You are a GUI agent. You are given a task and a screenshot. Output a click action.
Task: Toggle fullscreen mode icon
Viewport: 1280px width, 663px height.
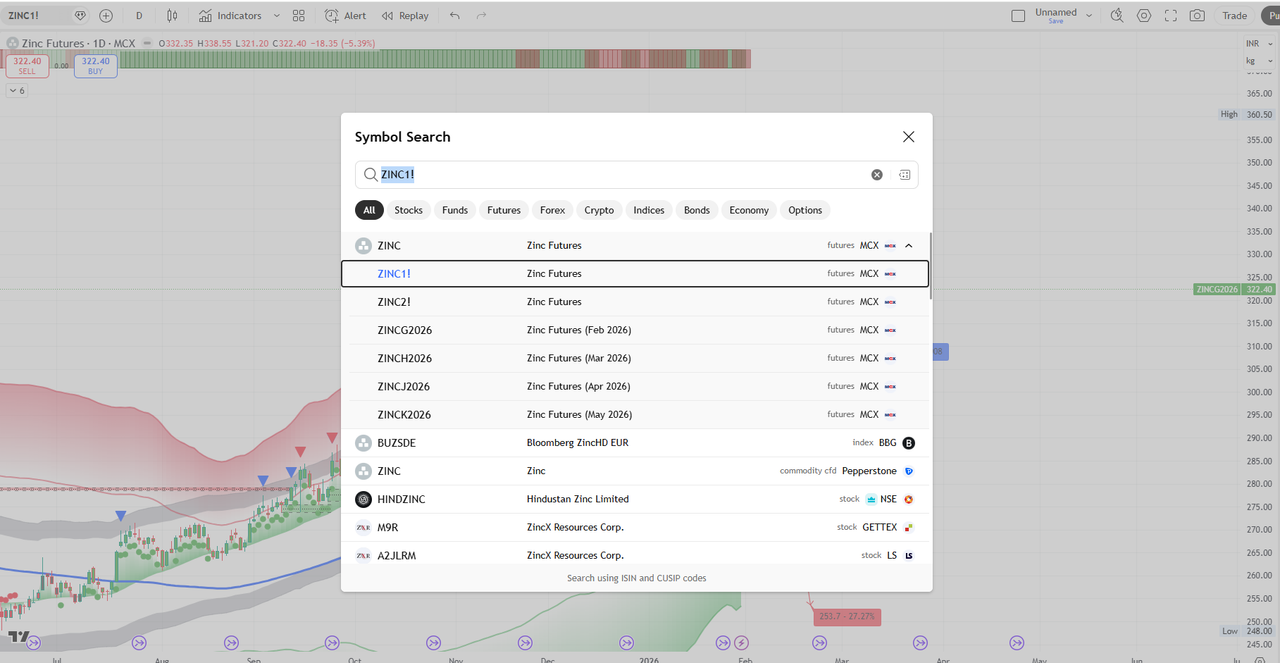1170,15
